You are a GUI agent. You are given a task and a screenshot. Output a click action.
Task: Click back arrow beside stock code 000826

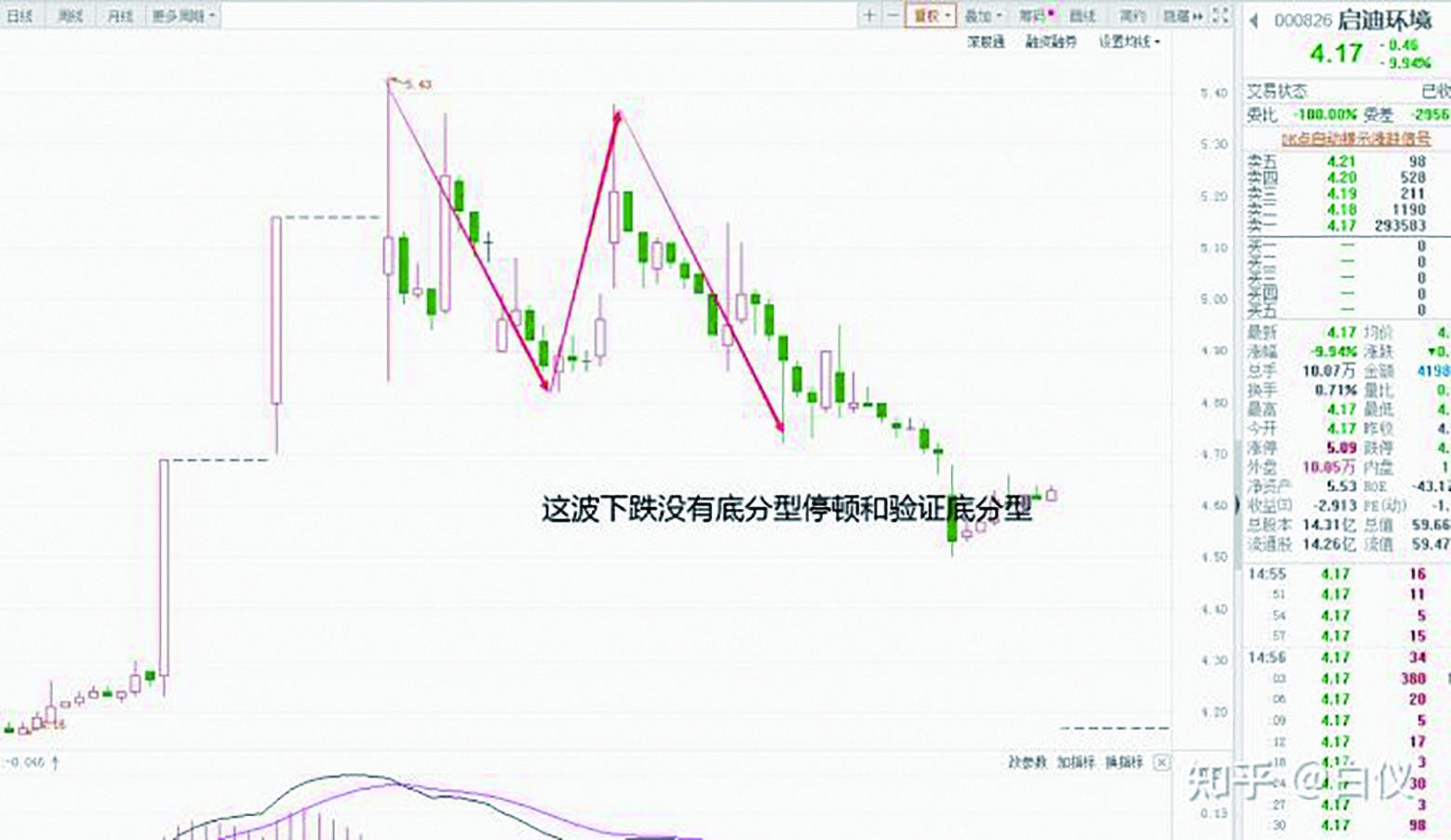(x=1254, y=20)
